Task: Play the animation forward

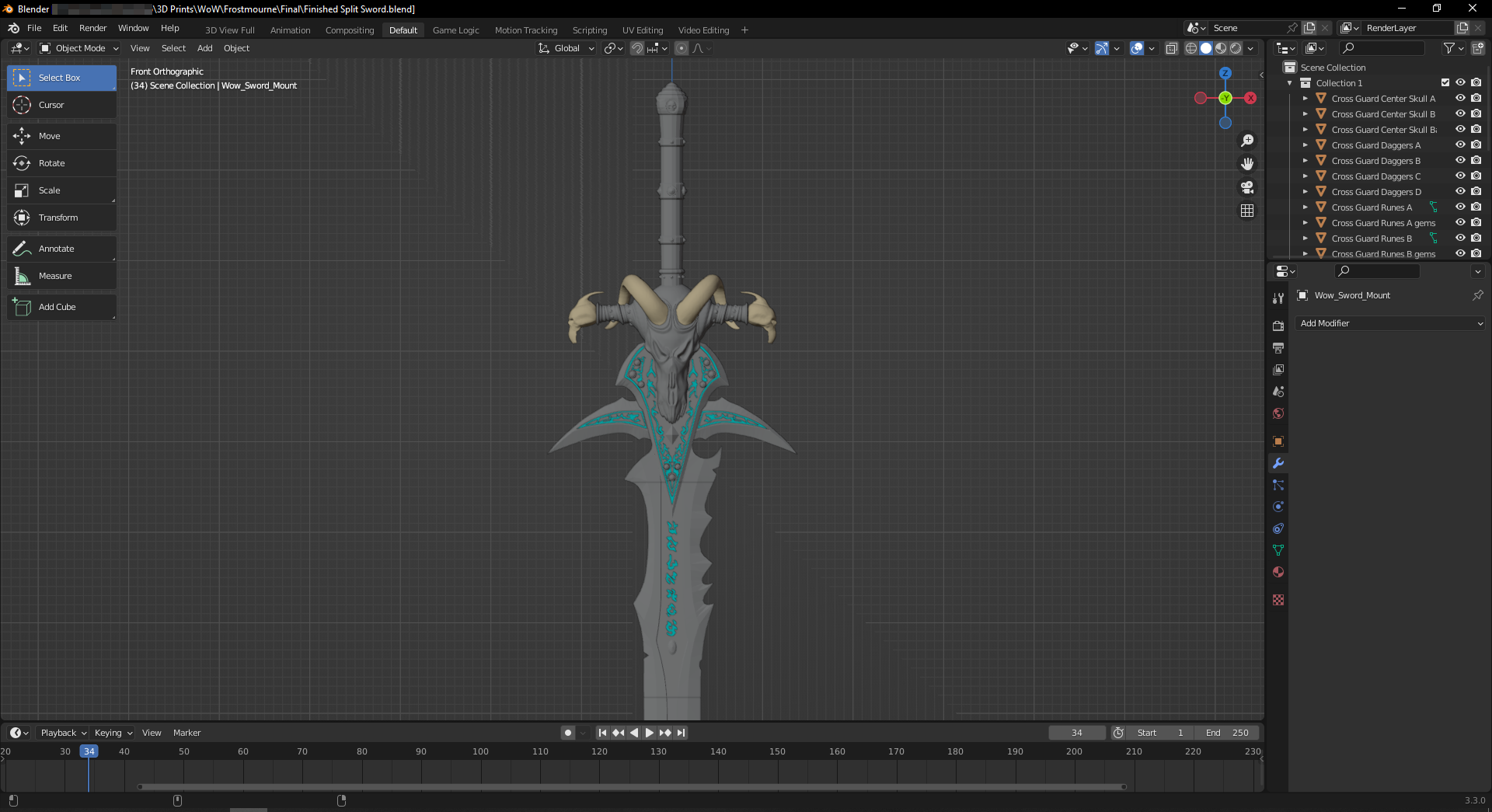Action: click(x=650, y=733)
